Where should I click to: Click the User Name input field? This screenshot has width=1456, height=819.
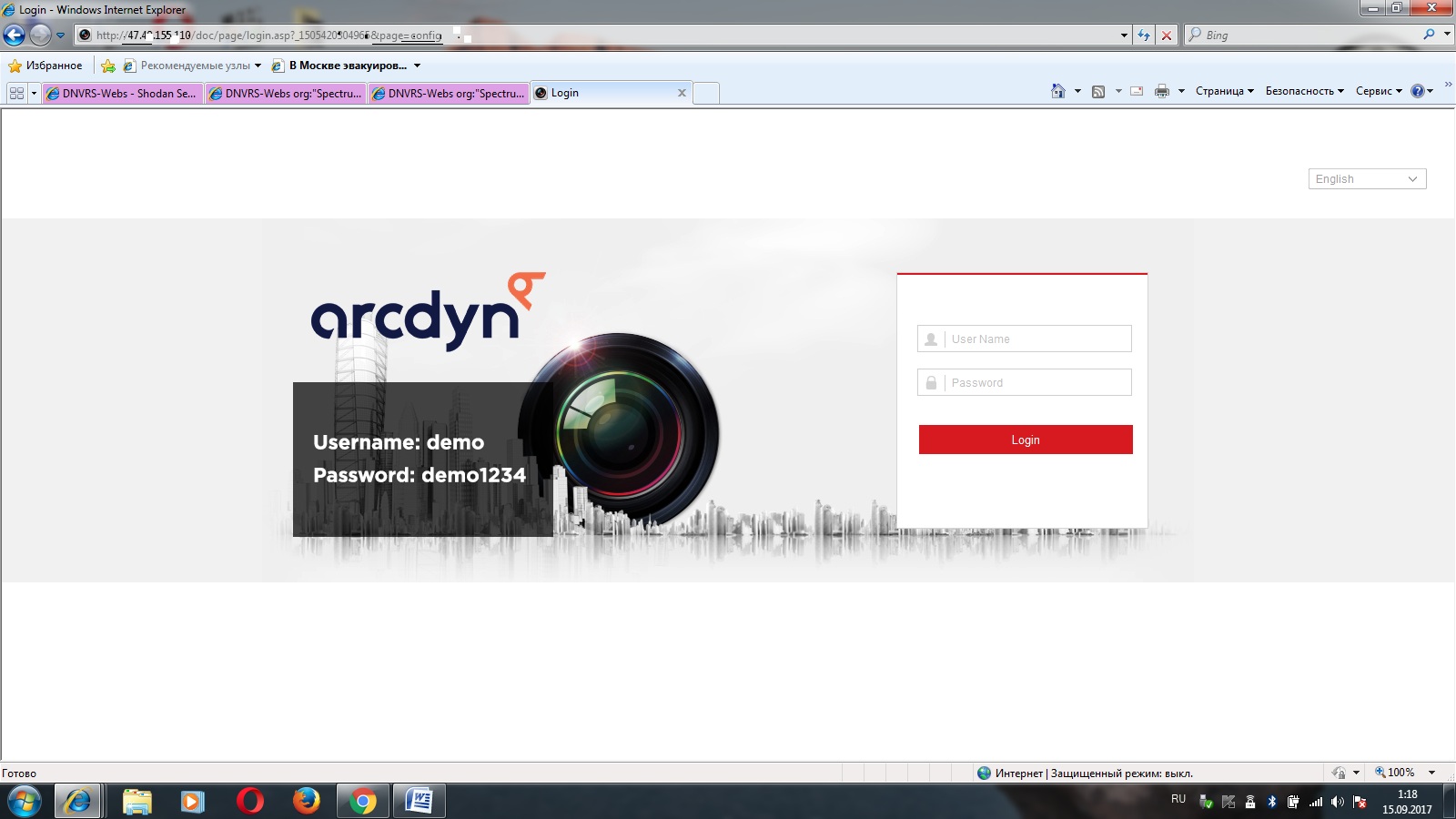pyautogui.click(x=1025, y=339)
